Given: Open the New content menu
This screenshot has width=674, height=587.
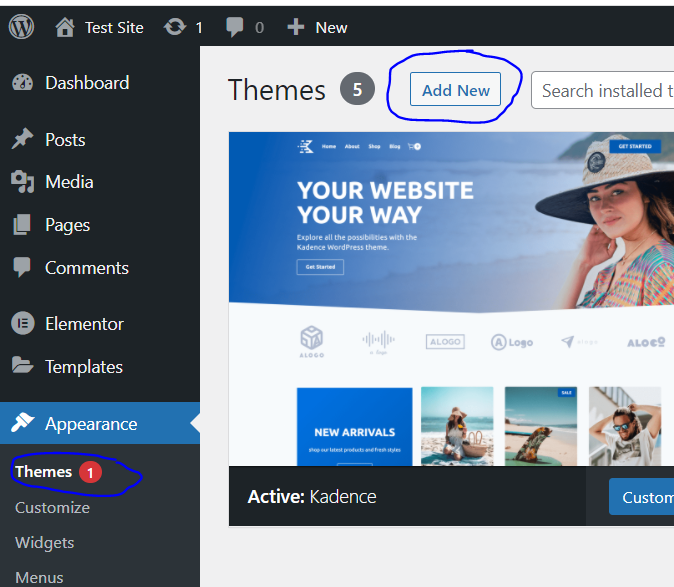Looking at the screenshot, I should click(331, 28).
